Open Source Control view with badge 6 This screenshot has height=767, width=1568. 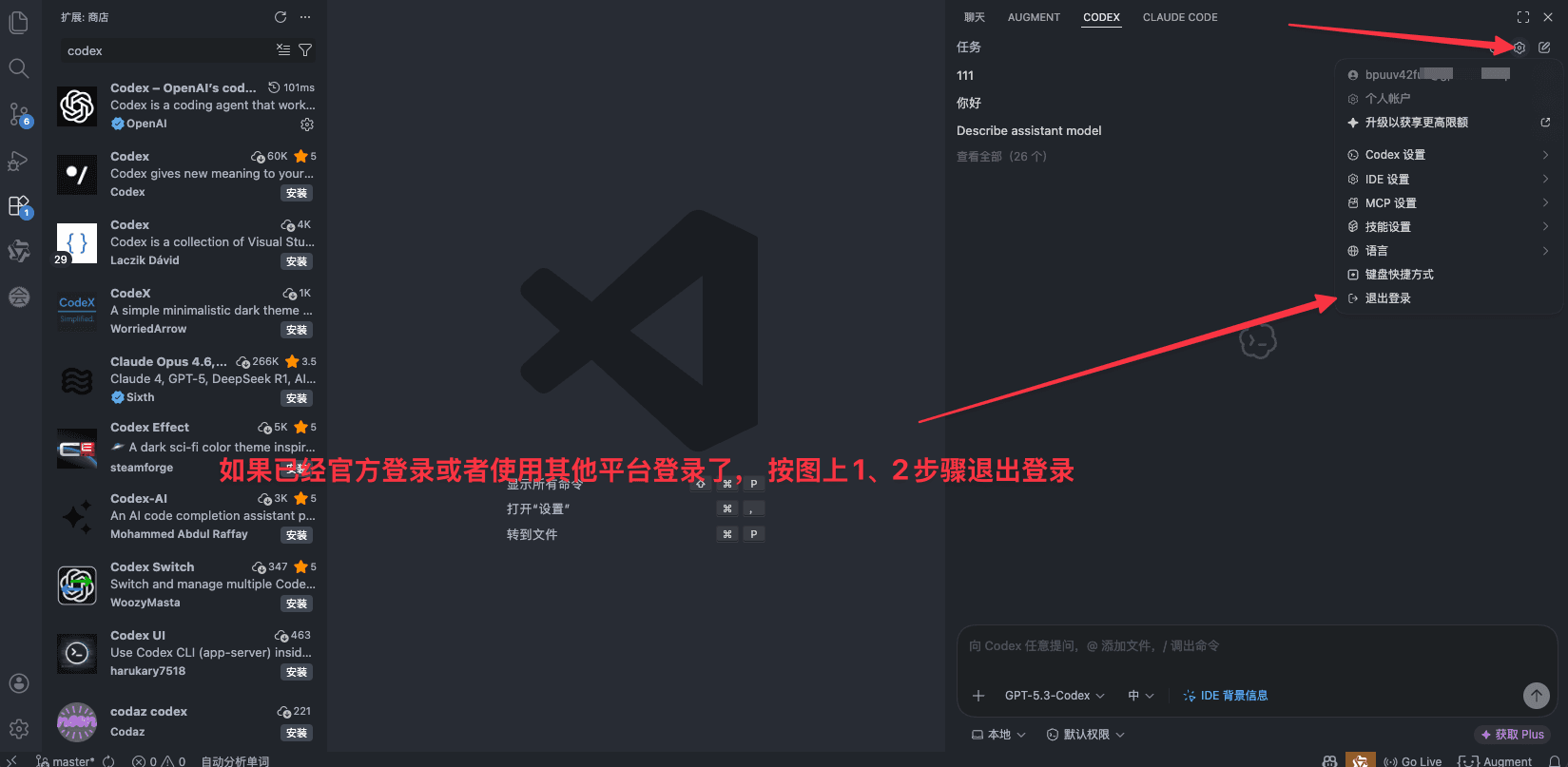(18, 115)
